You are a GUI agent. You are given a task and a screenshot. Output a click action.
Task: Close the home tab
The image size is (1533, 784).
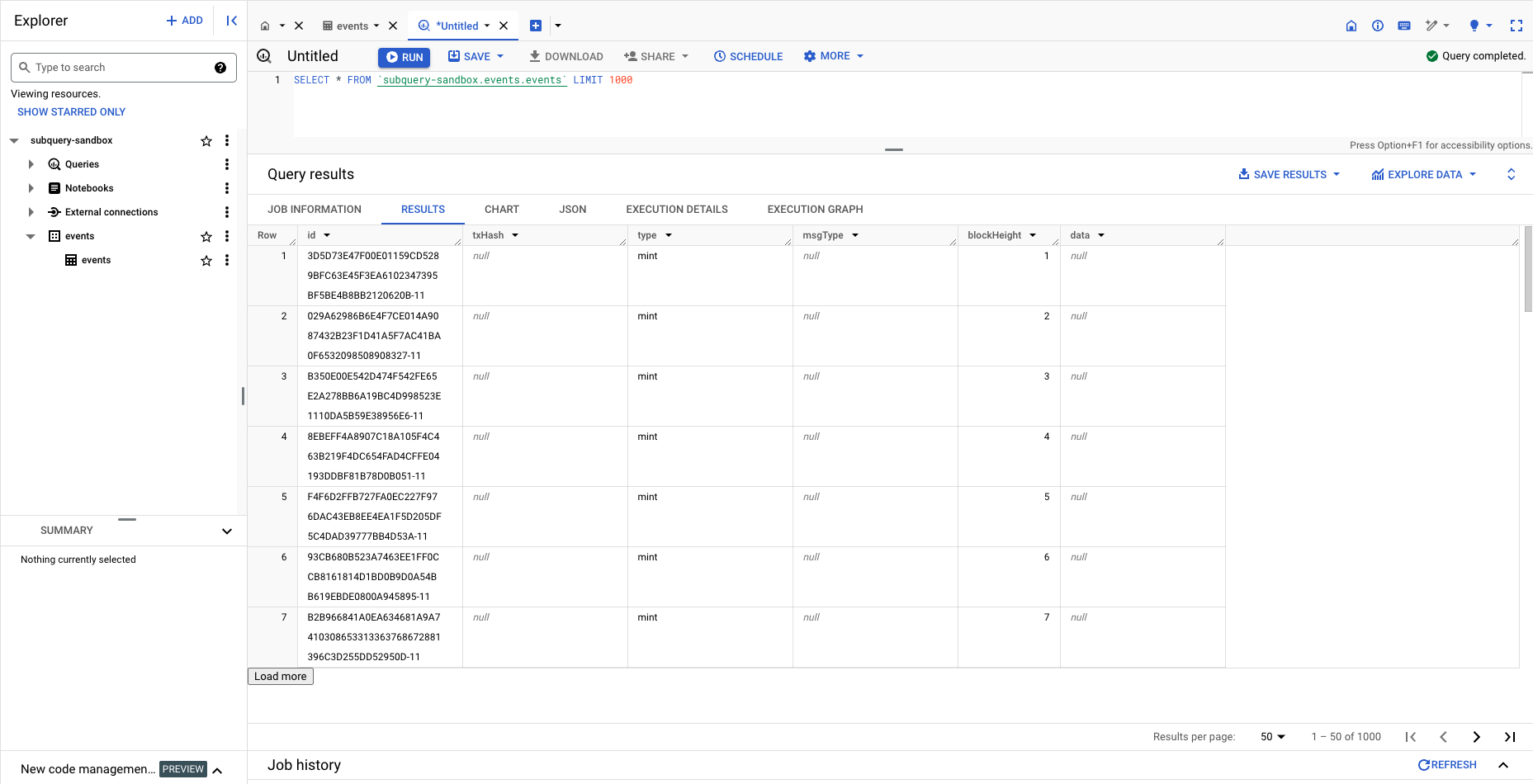point(299,26)
